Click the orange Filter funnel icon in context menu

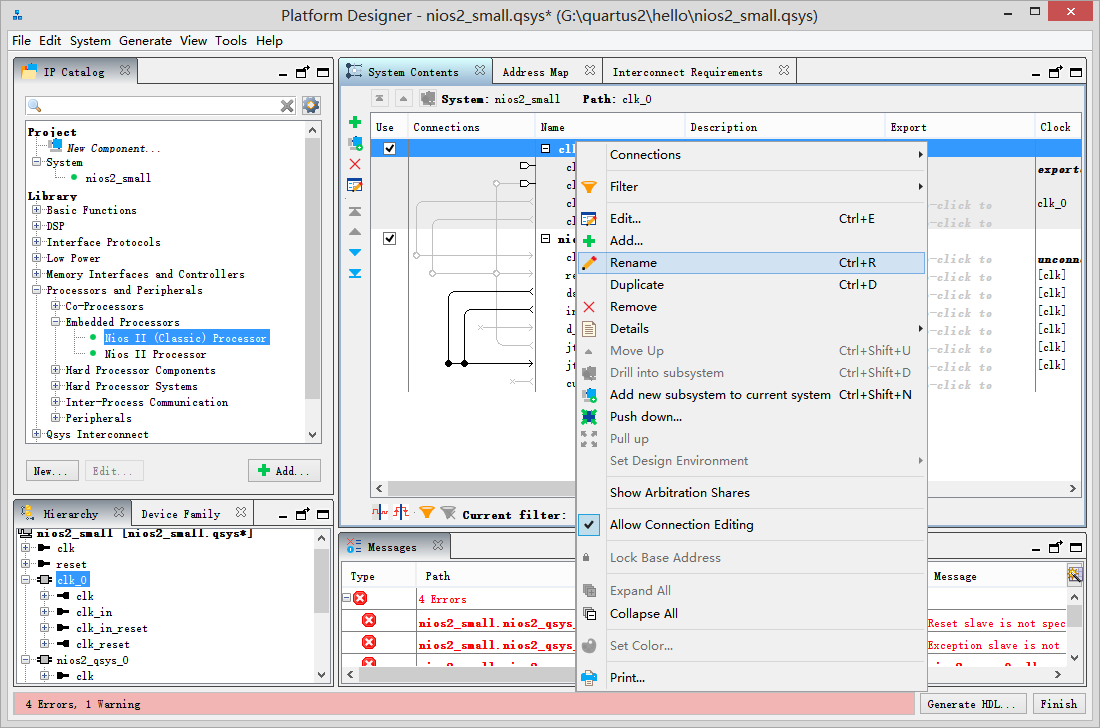(589, 187)
